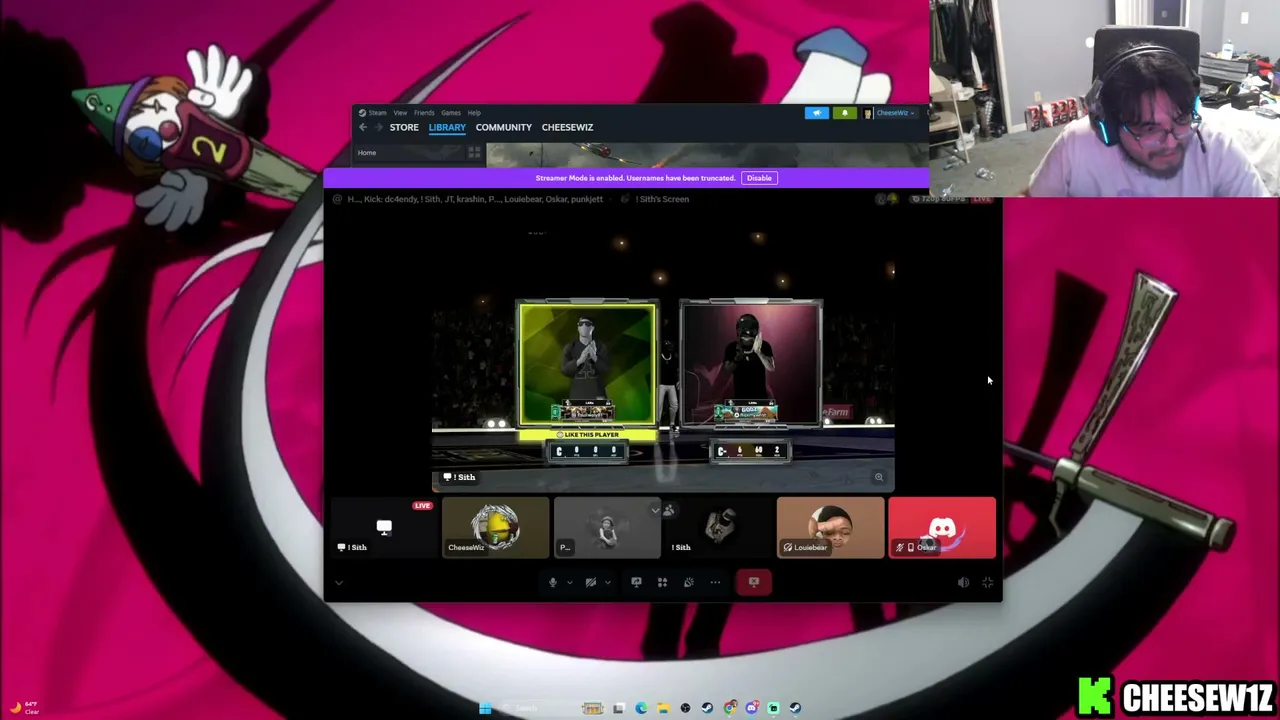Open the View menu in Steam
The image size is (1280, 720).
400,113
